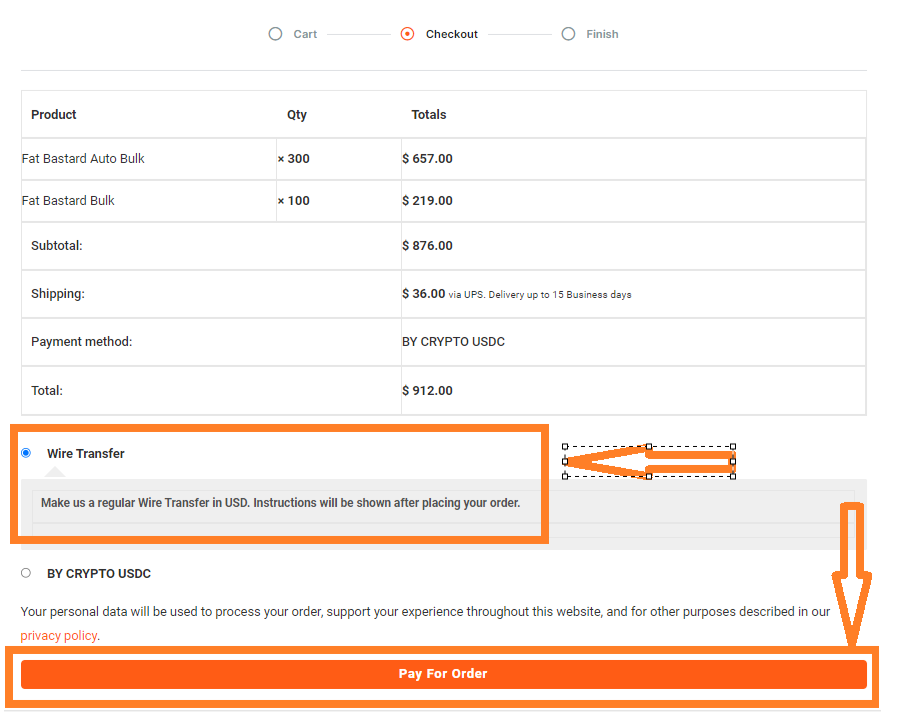The image size is (898, 723).
Task: Select the Checkout step indicator circle
Action: [x=407, y=34]
